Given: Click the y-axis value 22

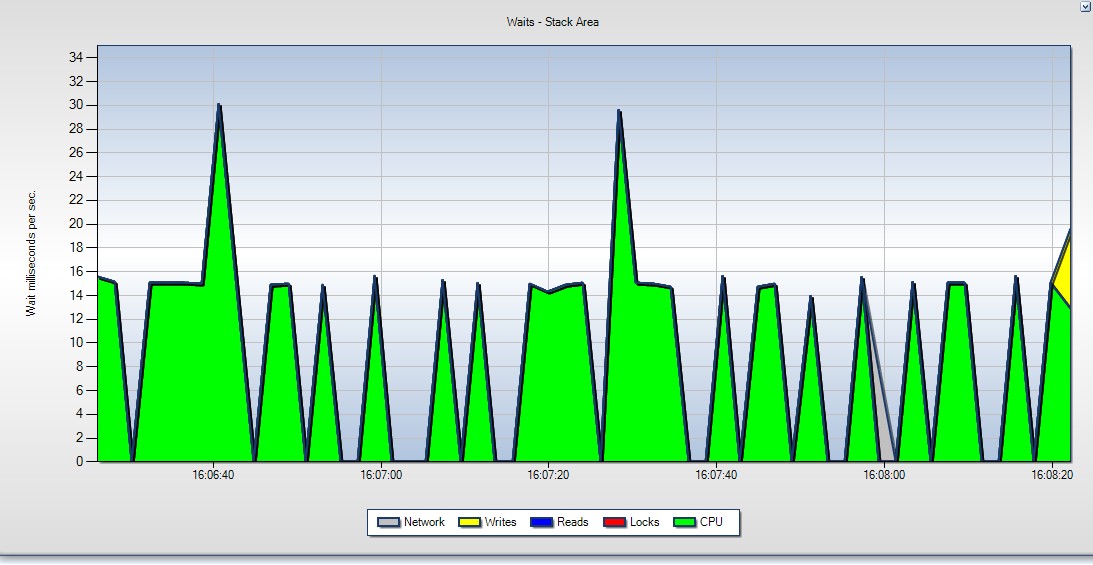Looking at the screenshot, I should pos(76,200).
